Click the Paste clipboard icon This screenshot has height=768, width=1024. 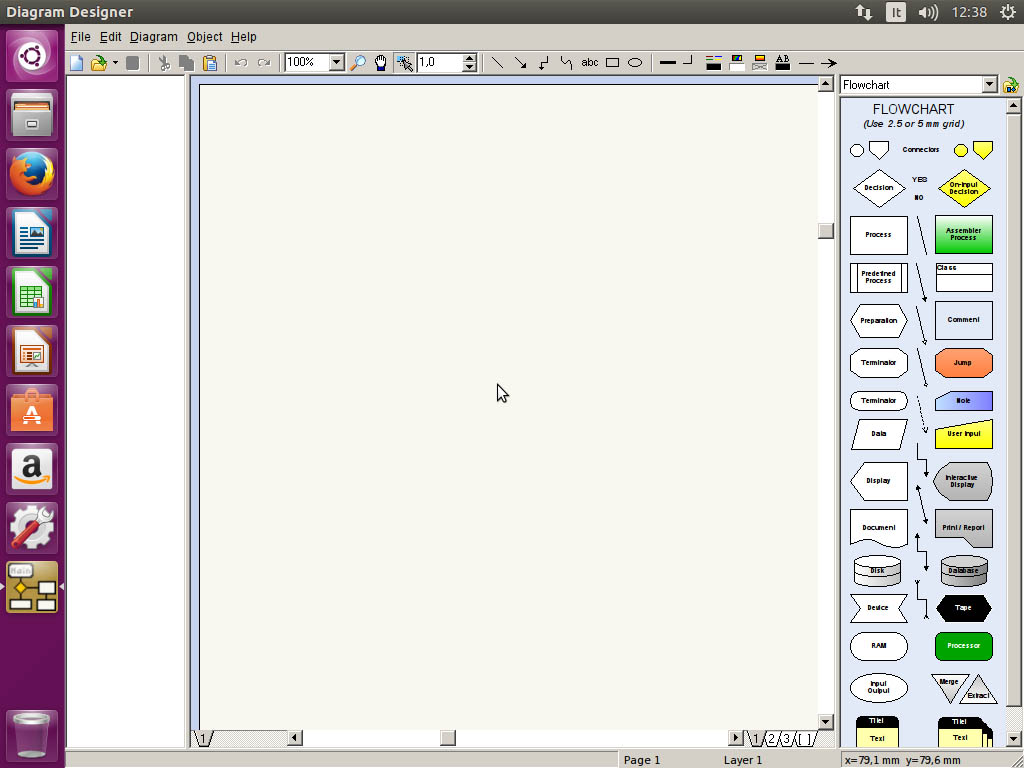click(x=210, y=63)
